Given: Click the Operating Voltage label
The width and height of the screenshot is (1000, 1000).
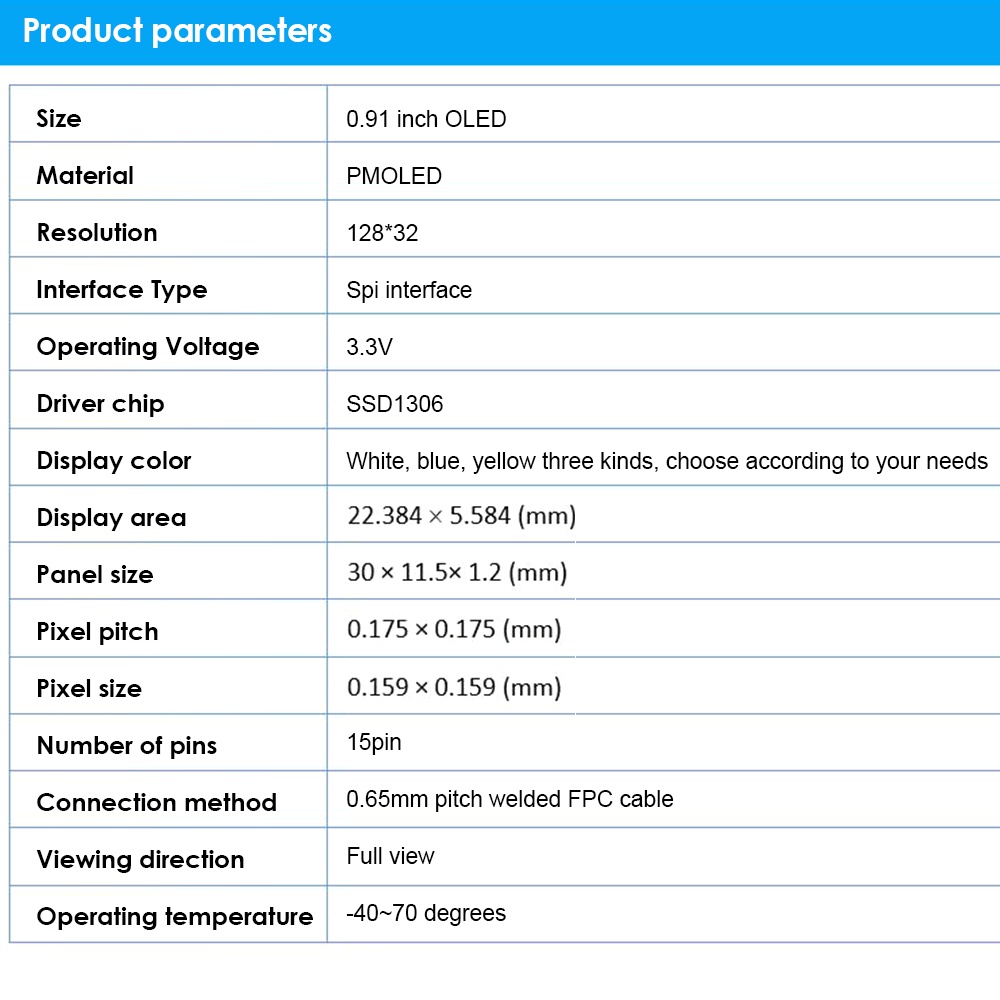Looking at the screenshot, I should tap(148, 347).
